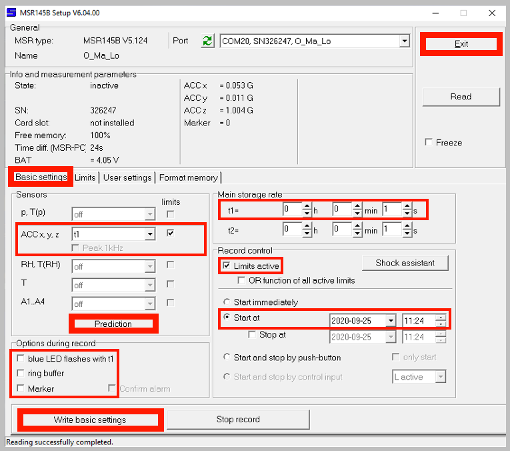The width and height of the screenshot is (510, 452).
Task: Enable blue LED flashes with t1
Action: click(20, 358)
